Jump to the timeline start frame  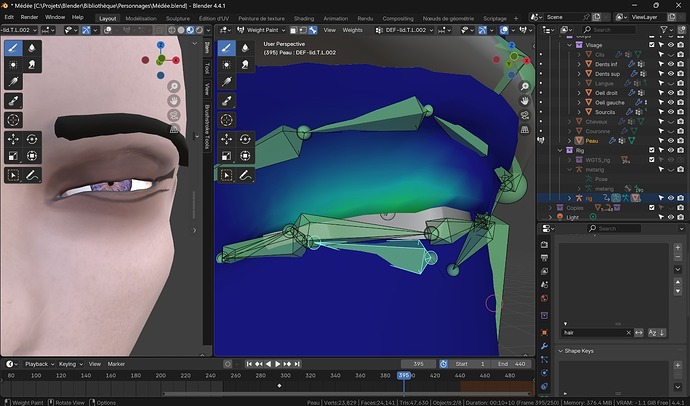click(x=249, y=364)
